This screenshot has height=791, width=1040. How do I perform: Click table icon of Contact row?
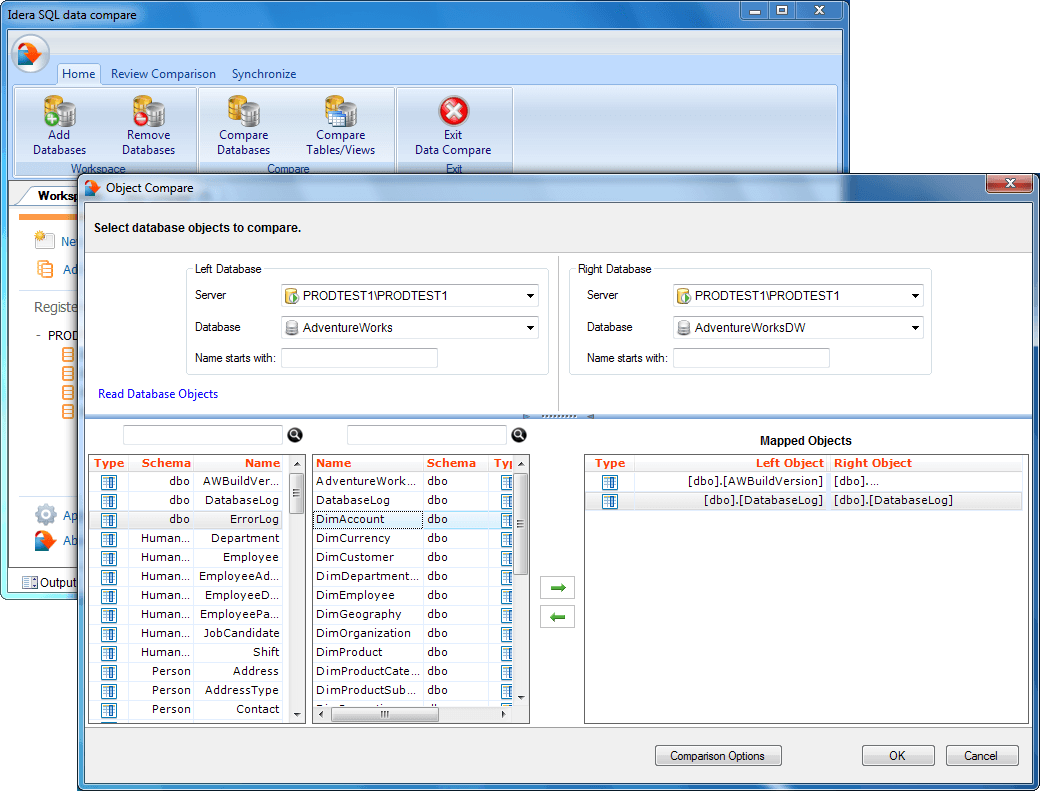point(109,710)
